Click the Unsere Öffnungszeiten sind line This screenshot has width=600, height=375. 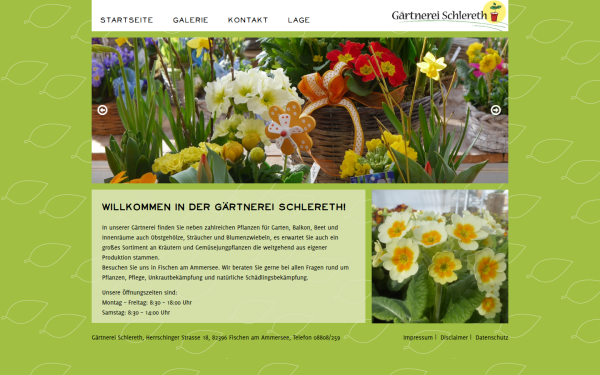tap(140, 292)
